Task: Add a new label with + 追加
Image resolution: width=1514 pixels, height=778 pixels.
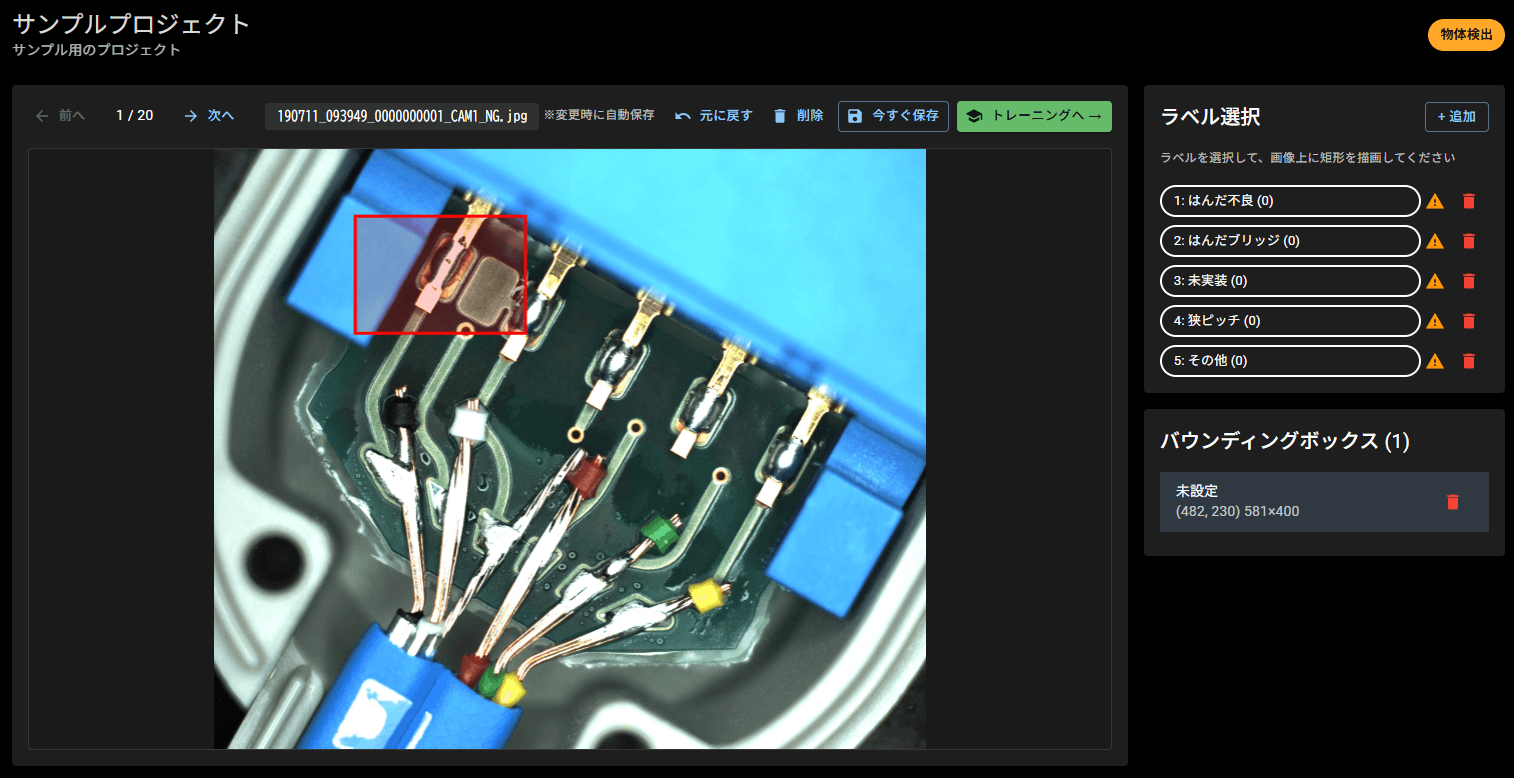Action: click(1456, 117)
